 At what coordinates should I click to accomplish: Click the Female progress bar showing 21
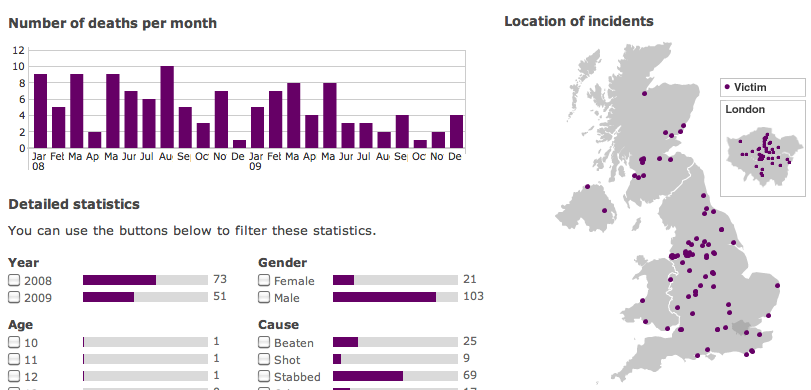[395, 280]
